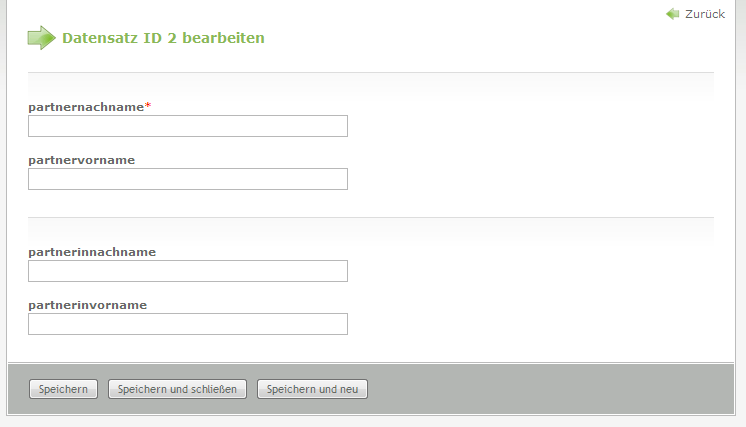This screenshot has width=746, height=427.
Task: Click the partnerinnachname label
Action: coord(92,252)
